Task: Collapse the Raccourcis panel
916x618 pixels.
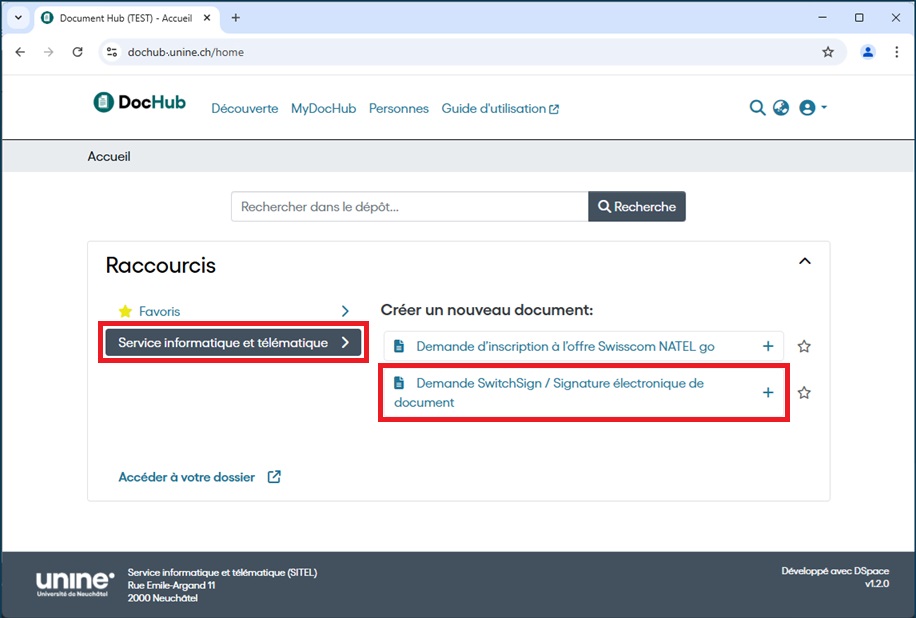Action: point(805,262)
